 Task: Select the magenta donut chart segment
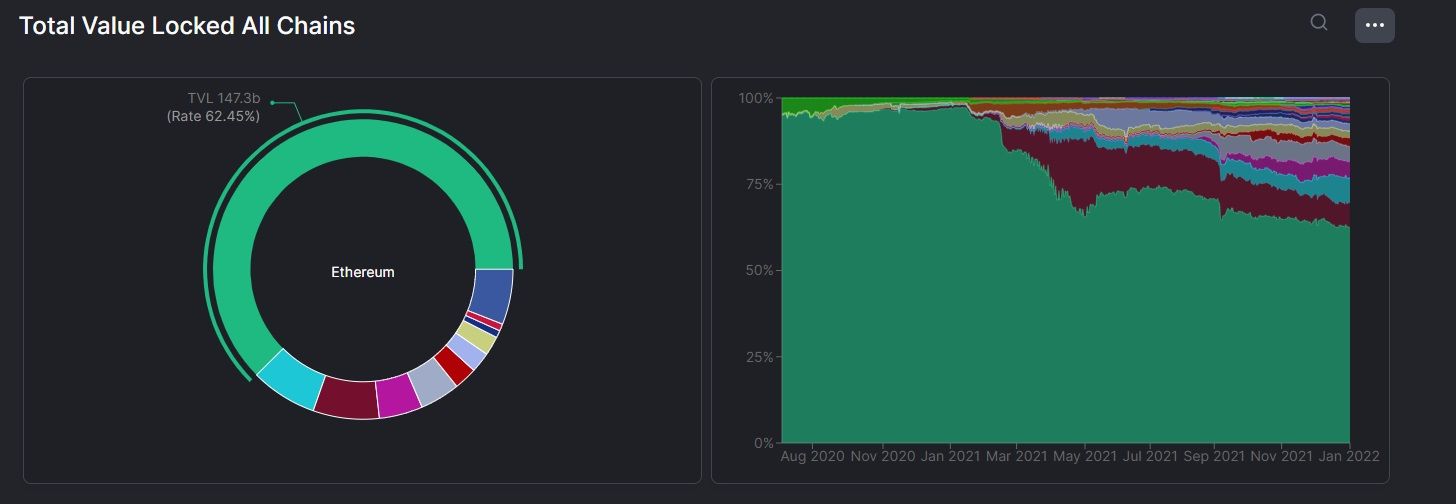[397, 396]
